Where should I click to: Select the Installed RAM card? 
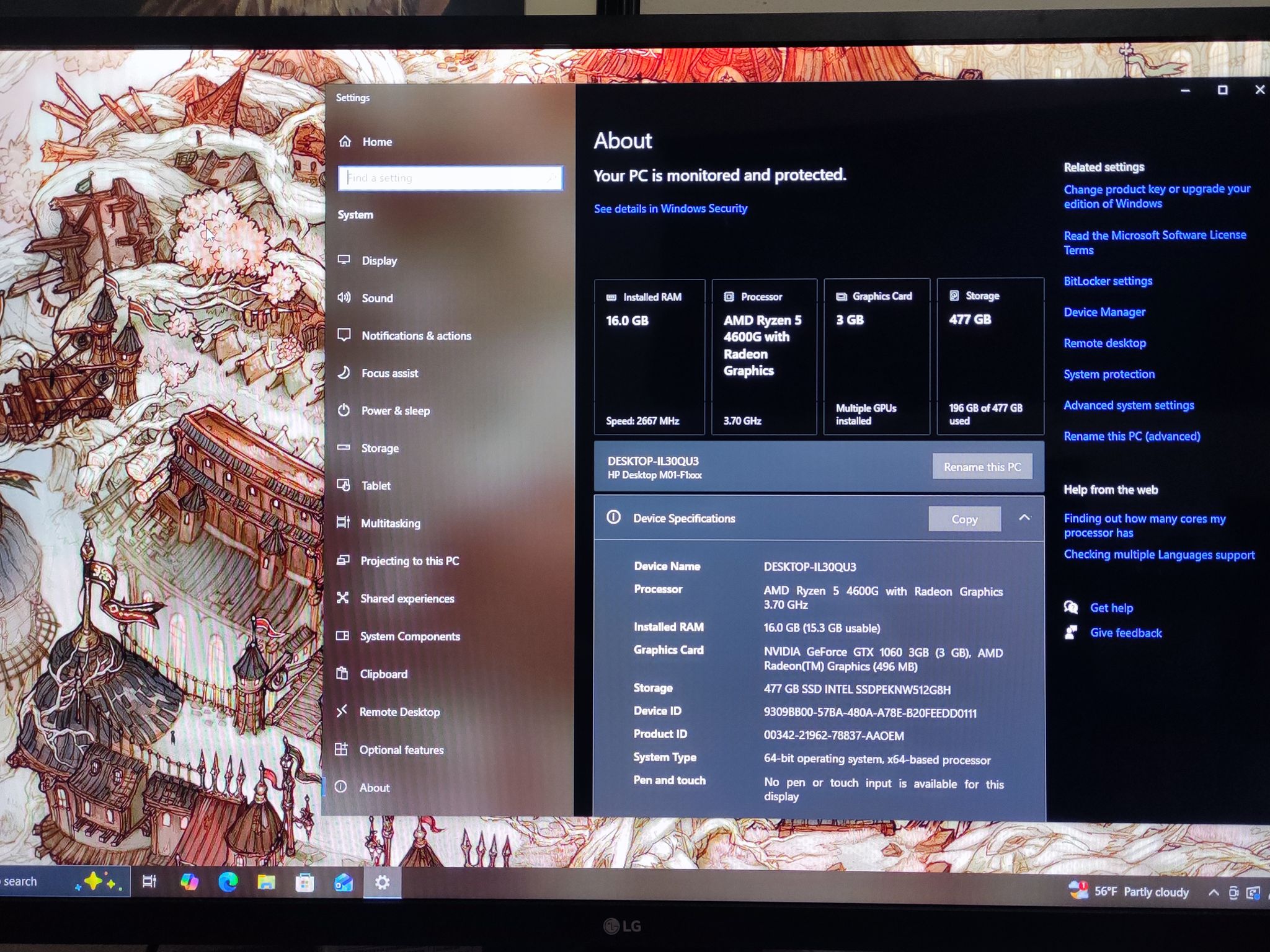pos(649,357)
